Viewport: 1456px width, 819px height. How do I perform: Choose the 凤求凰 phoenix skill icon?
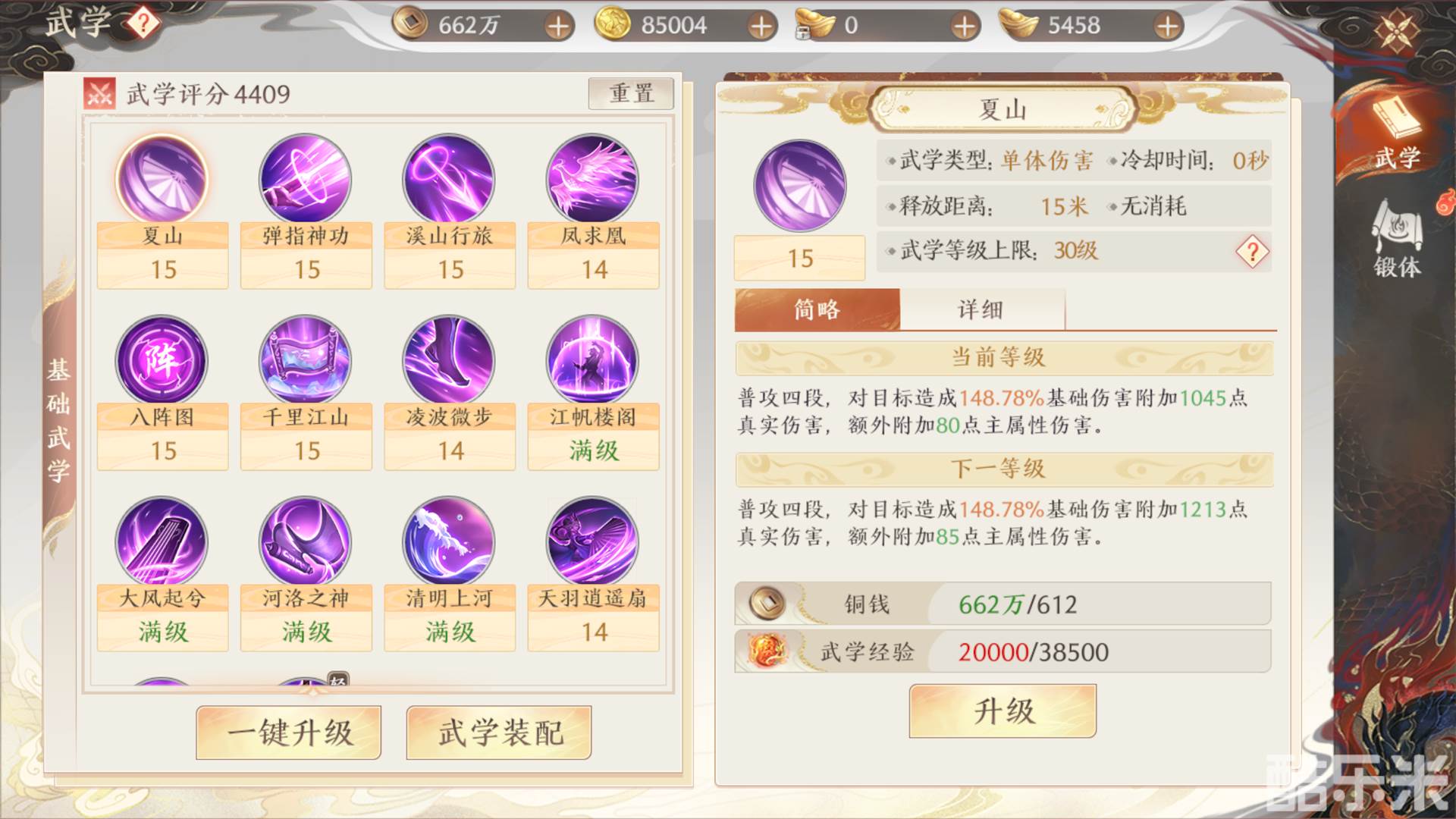click(592, 180)
